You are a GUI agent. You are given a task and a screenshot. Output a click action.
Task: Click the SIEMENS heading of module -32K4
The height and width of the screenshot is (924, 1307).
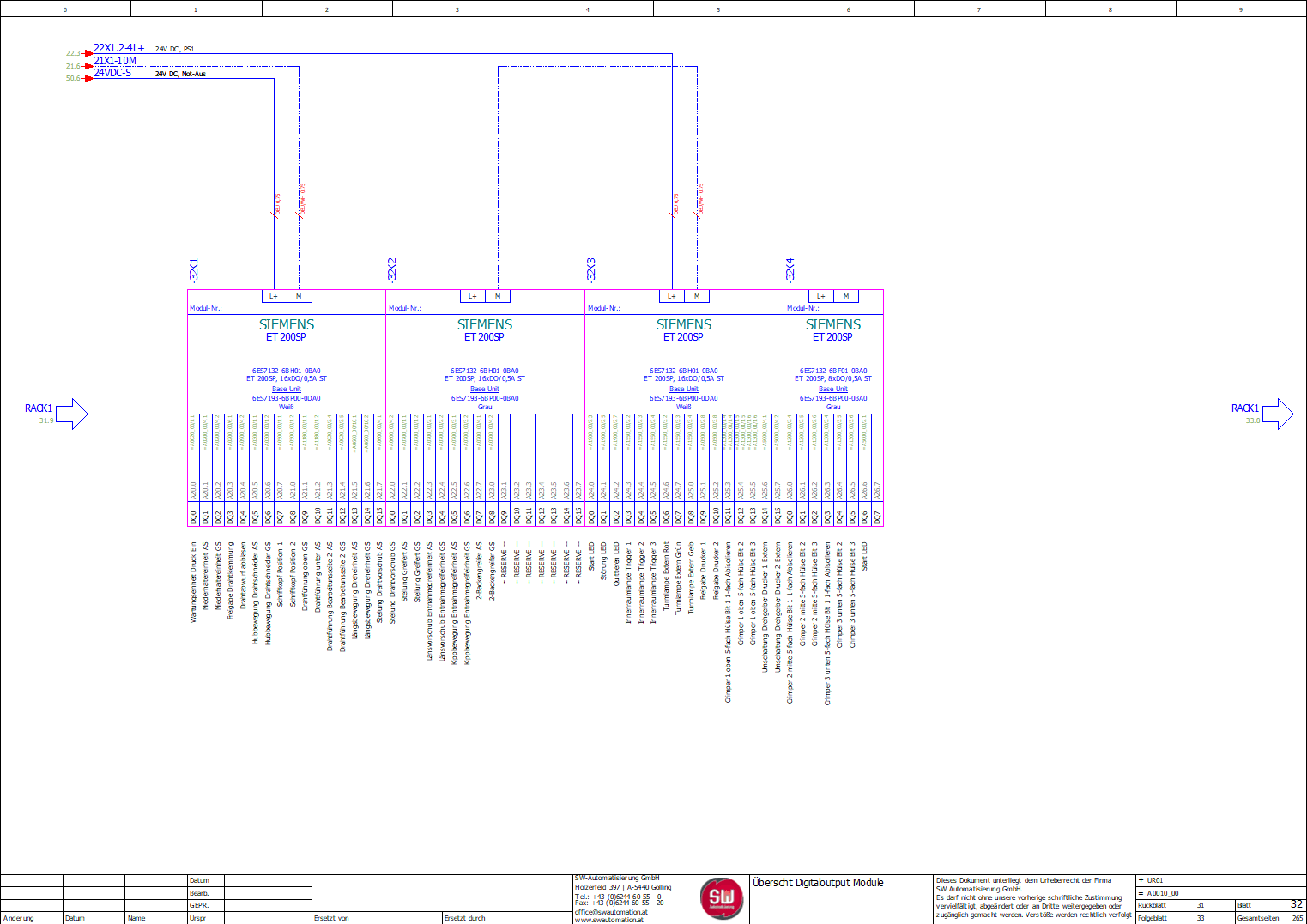tap(833, 324)
